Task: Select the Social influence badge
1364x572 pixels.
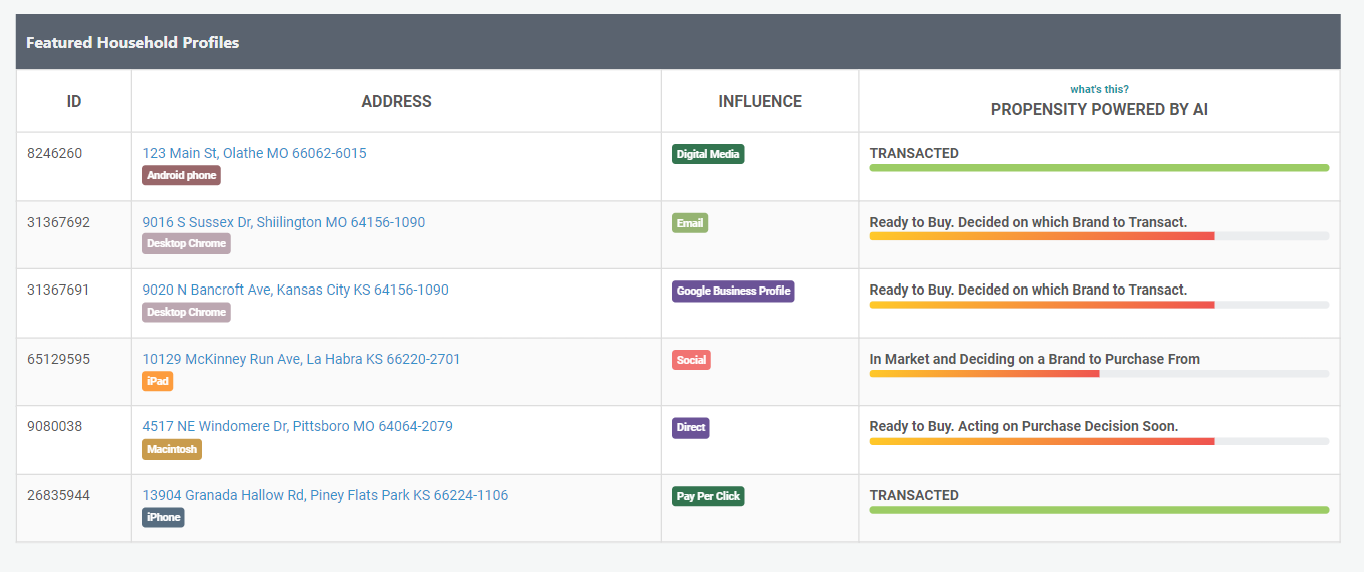Action: click(691, 360)
